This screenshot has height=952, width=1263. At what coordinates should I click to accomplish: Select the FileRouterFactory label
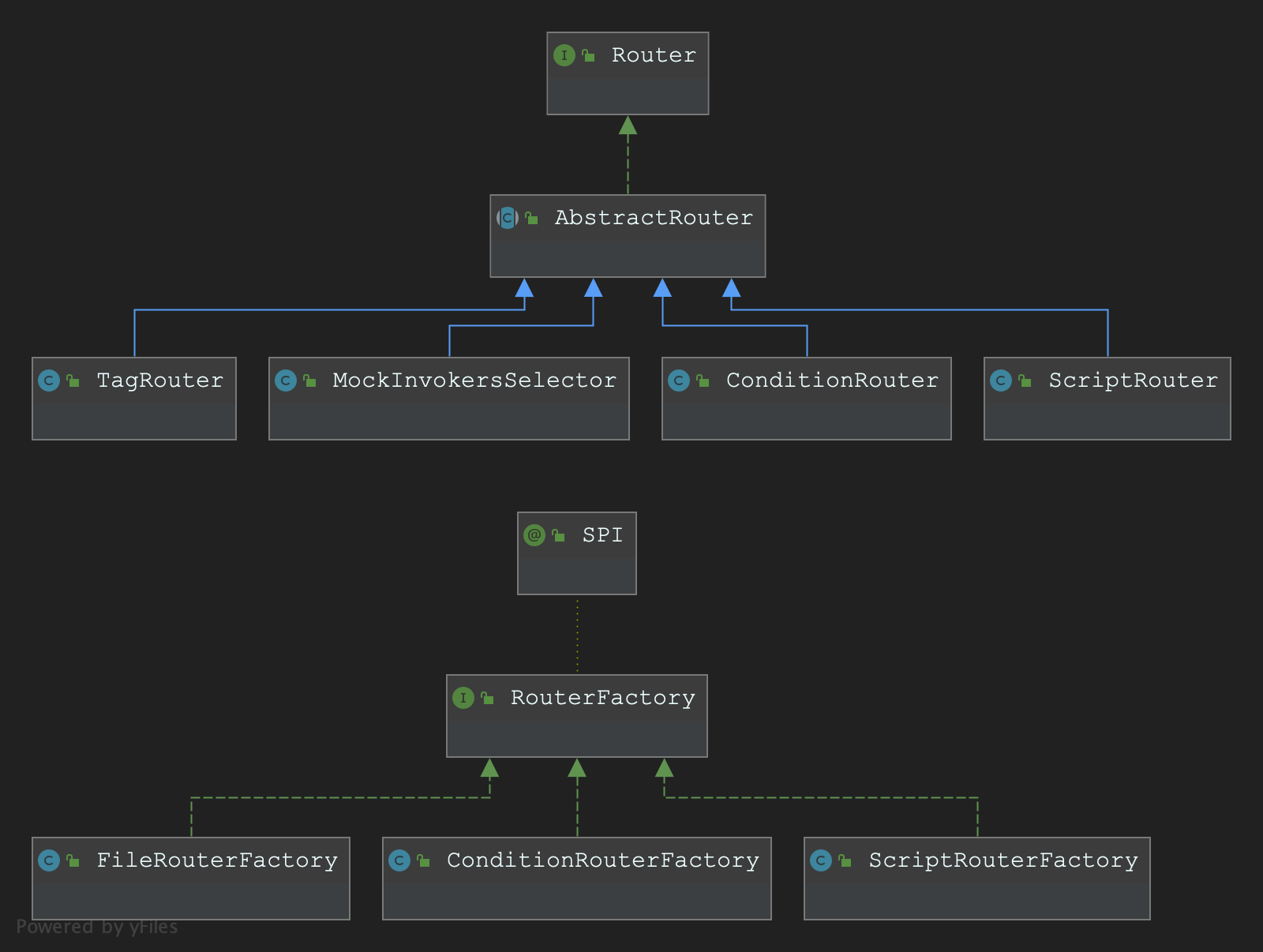click(x=216, y=860)
